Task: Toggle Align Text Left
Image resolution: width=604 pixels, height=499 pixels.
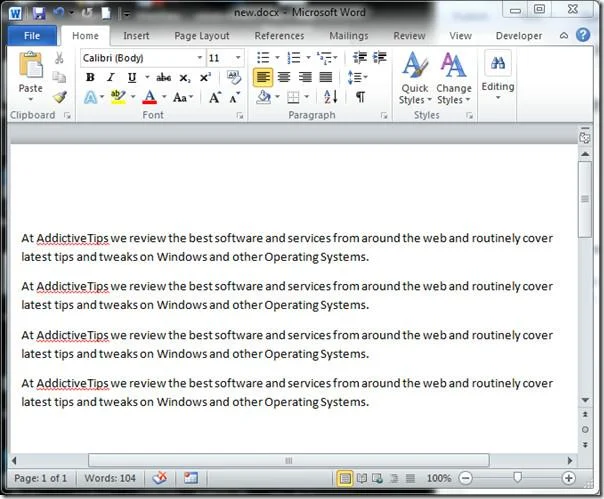Action: [x=263, y=77]
